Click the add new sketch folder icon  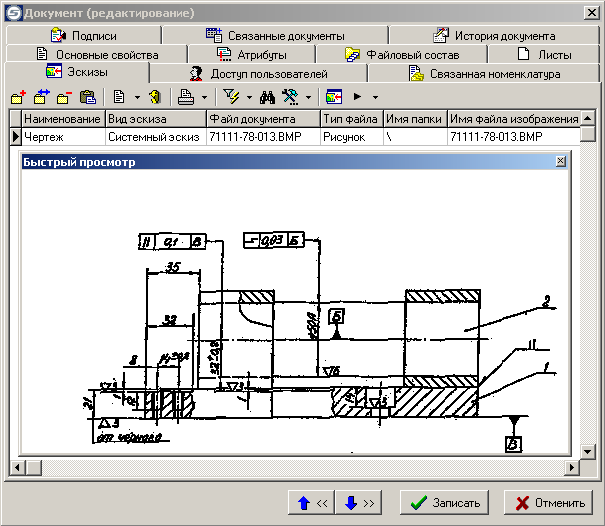pos(18,97)
